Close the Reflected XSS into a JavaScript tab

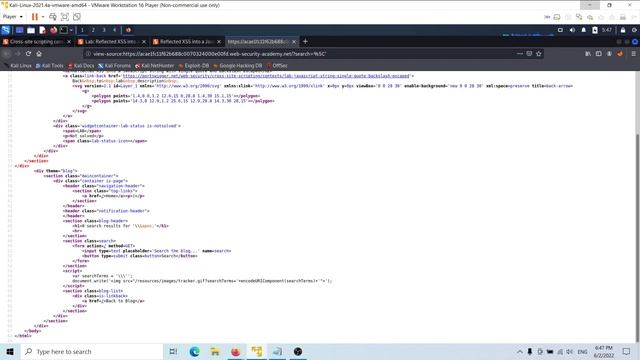(219, 42)
